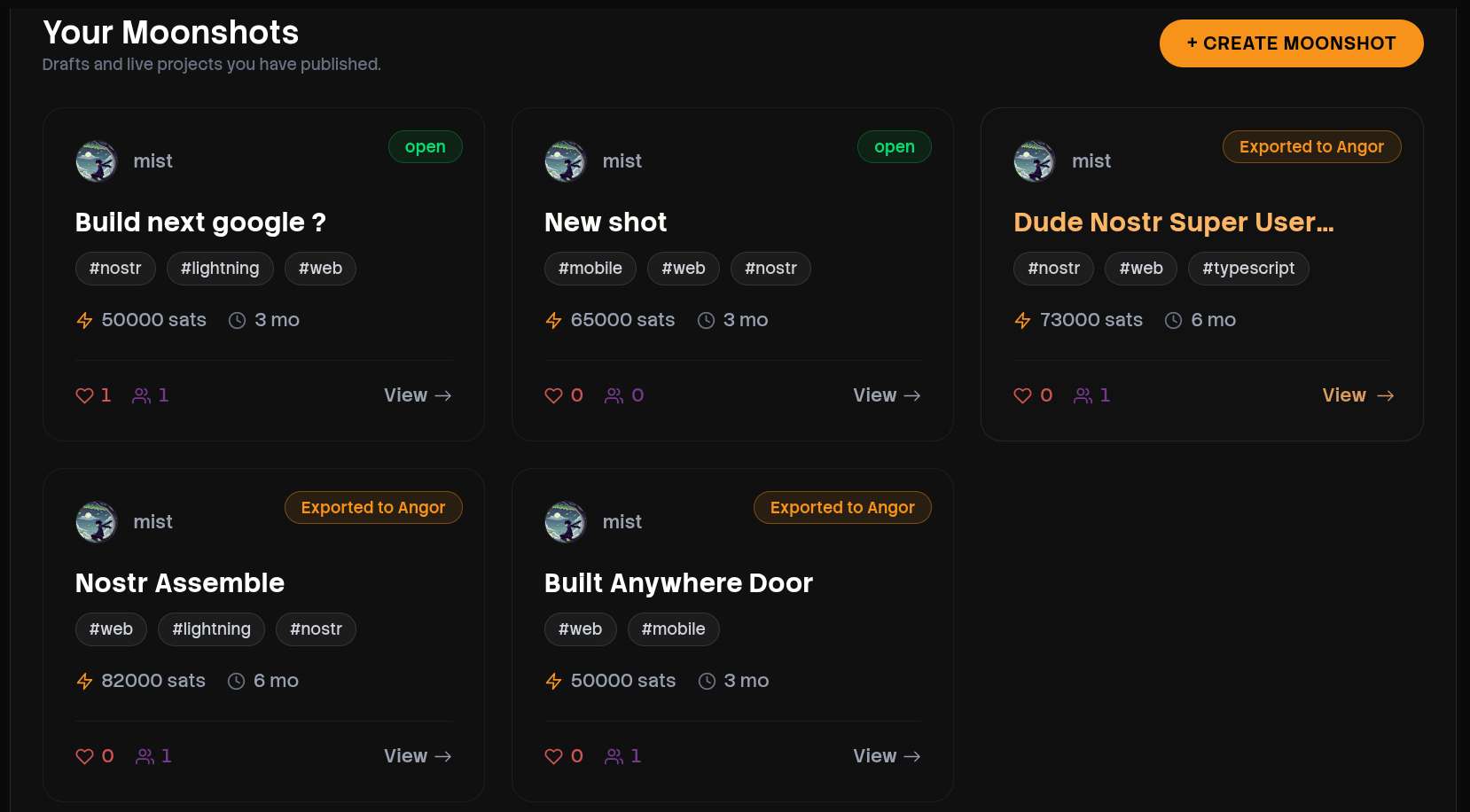This screenshot has width=1470, height=812.
Task: Click the open status badge on New shot
Action: pos(894,147)
